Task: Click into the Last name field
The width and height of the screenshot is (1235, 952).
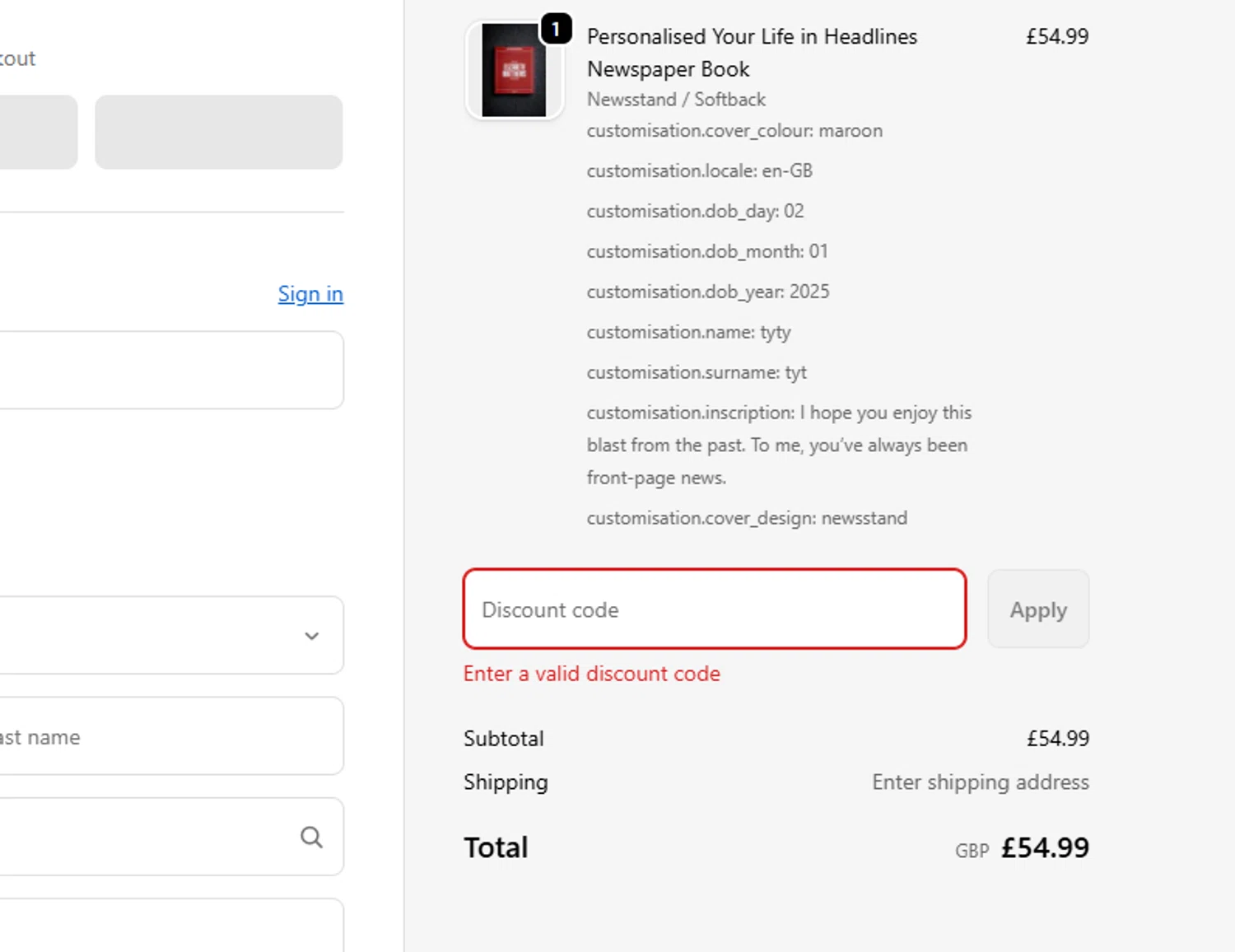Action: 165,736
